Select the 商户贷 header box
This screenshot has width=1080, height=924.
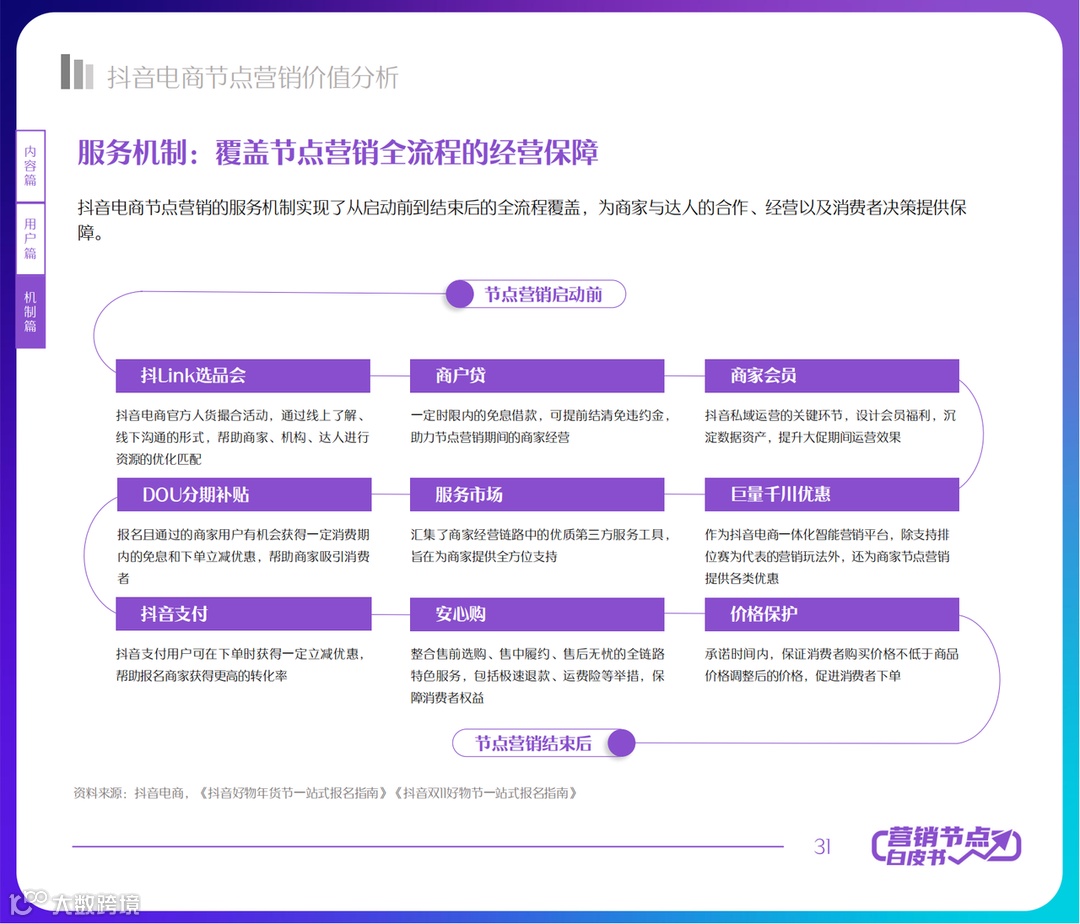[x=537, y=376]
